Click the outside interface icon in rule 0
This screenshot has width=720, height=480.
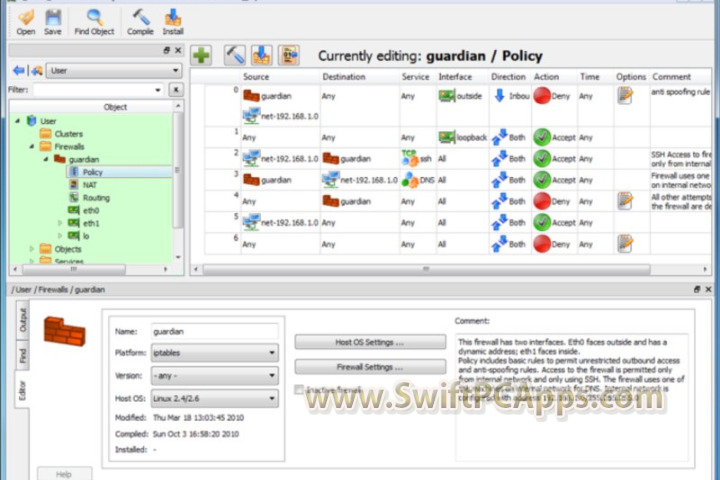(x=446, y=96)
